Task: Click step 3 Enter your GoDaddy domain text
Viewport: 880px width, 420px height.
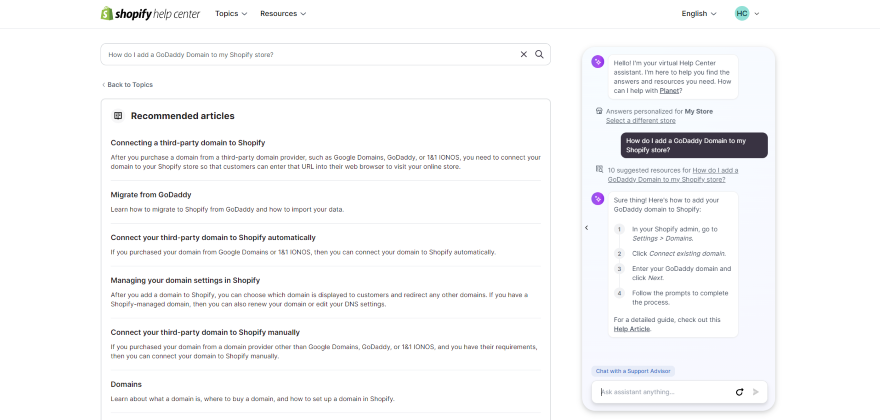Action: (x=681, y=273)
